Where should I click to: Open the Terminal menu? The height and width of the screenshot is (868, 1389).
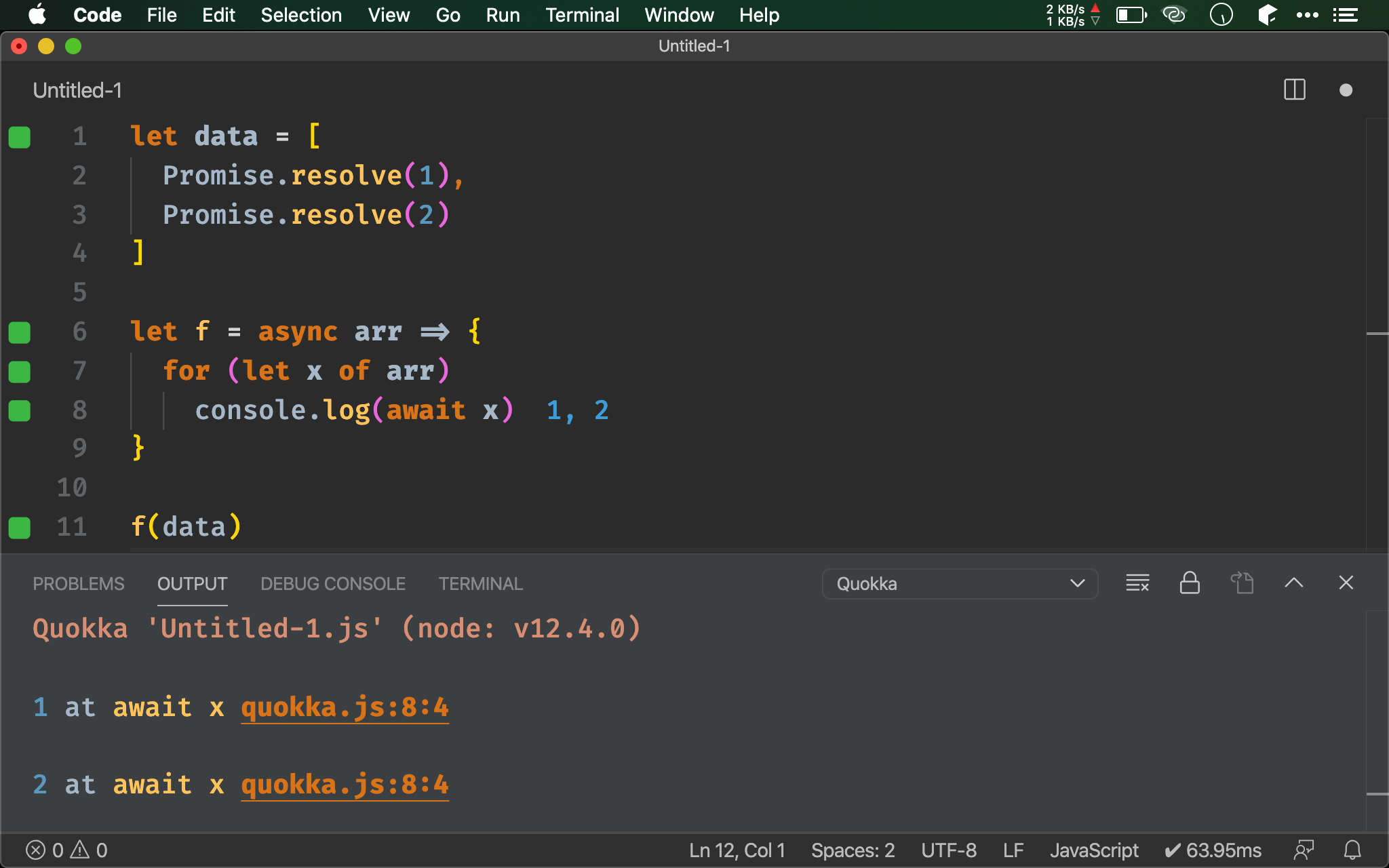582,15
